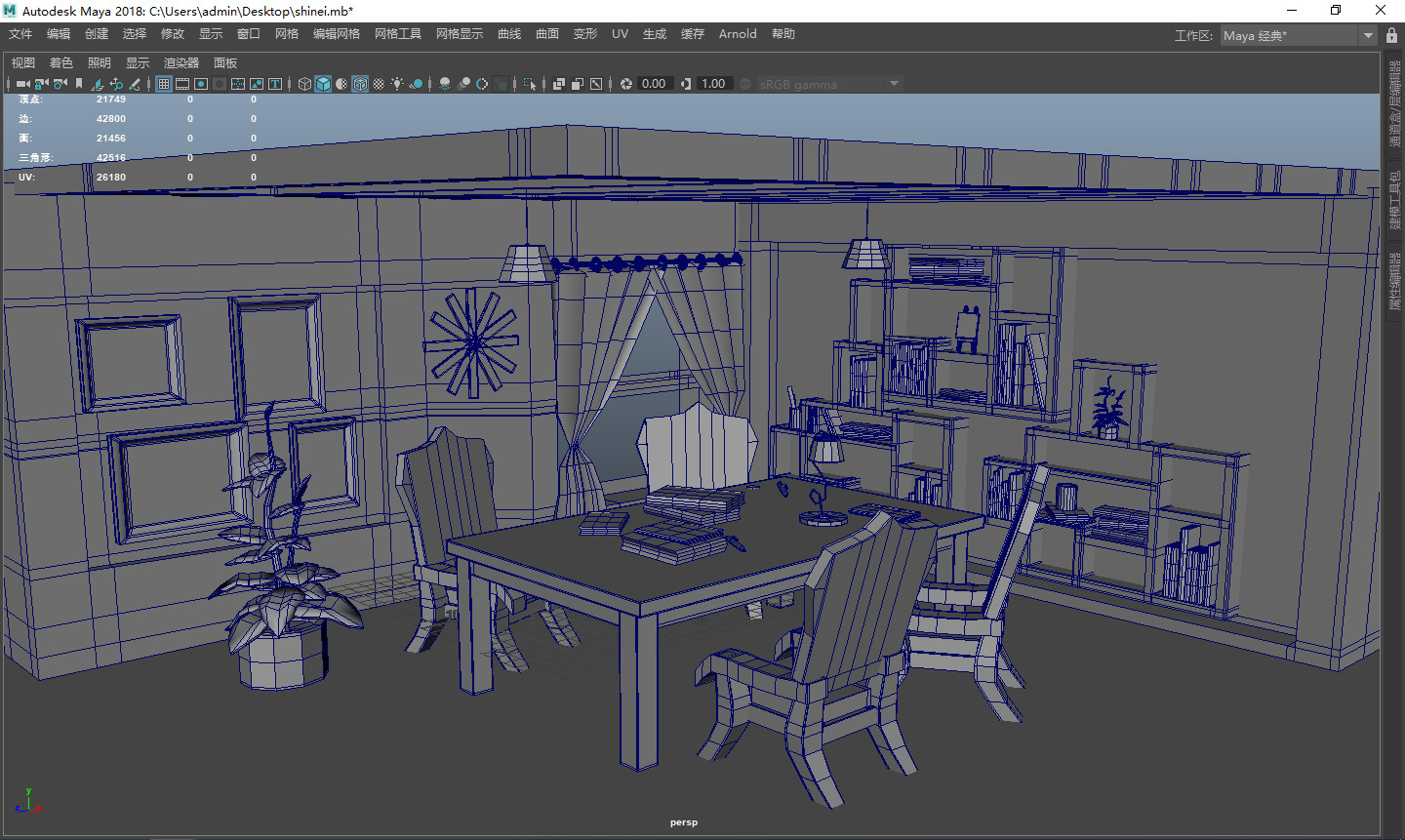Viewport: 1405px width, 840px height.
Task: Click the select camera icon
Action: 21,84
